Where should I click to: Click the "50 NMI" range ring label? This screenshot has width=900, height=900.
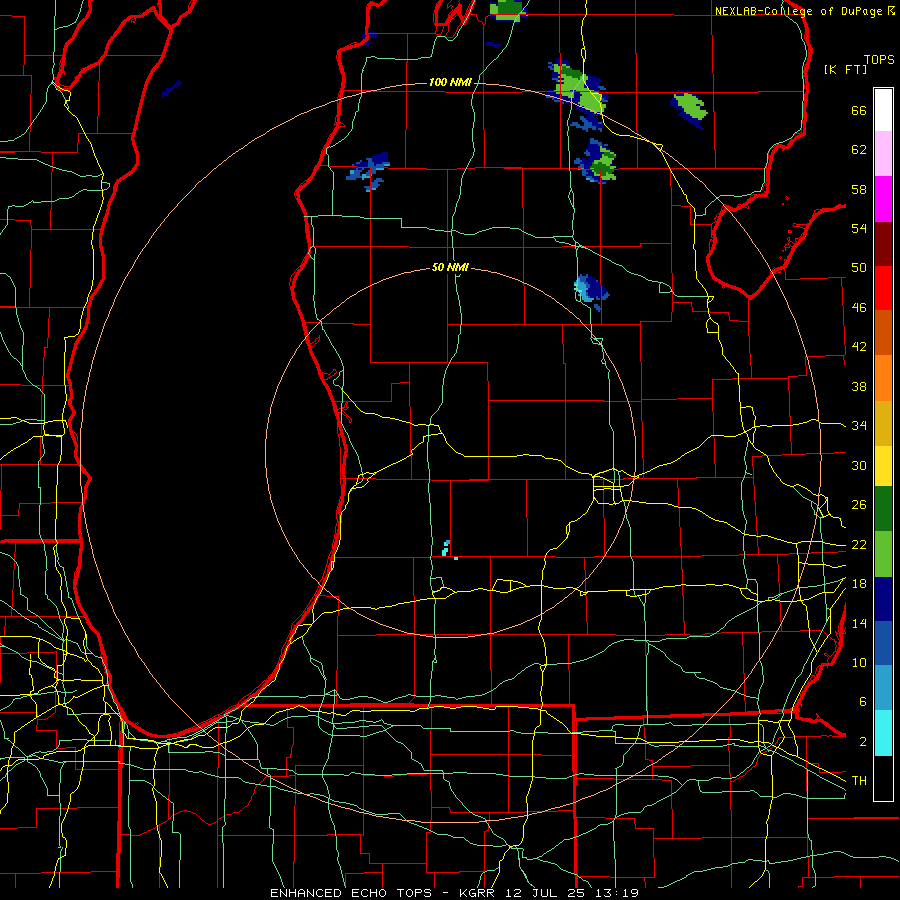click(x=450, y=267)
